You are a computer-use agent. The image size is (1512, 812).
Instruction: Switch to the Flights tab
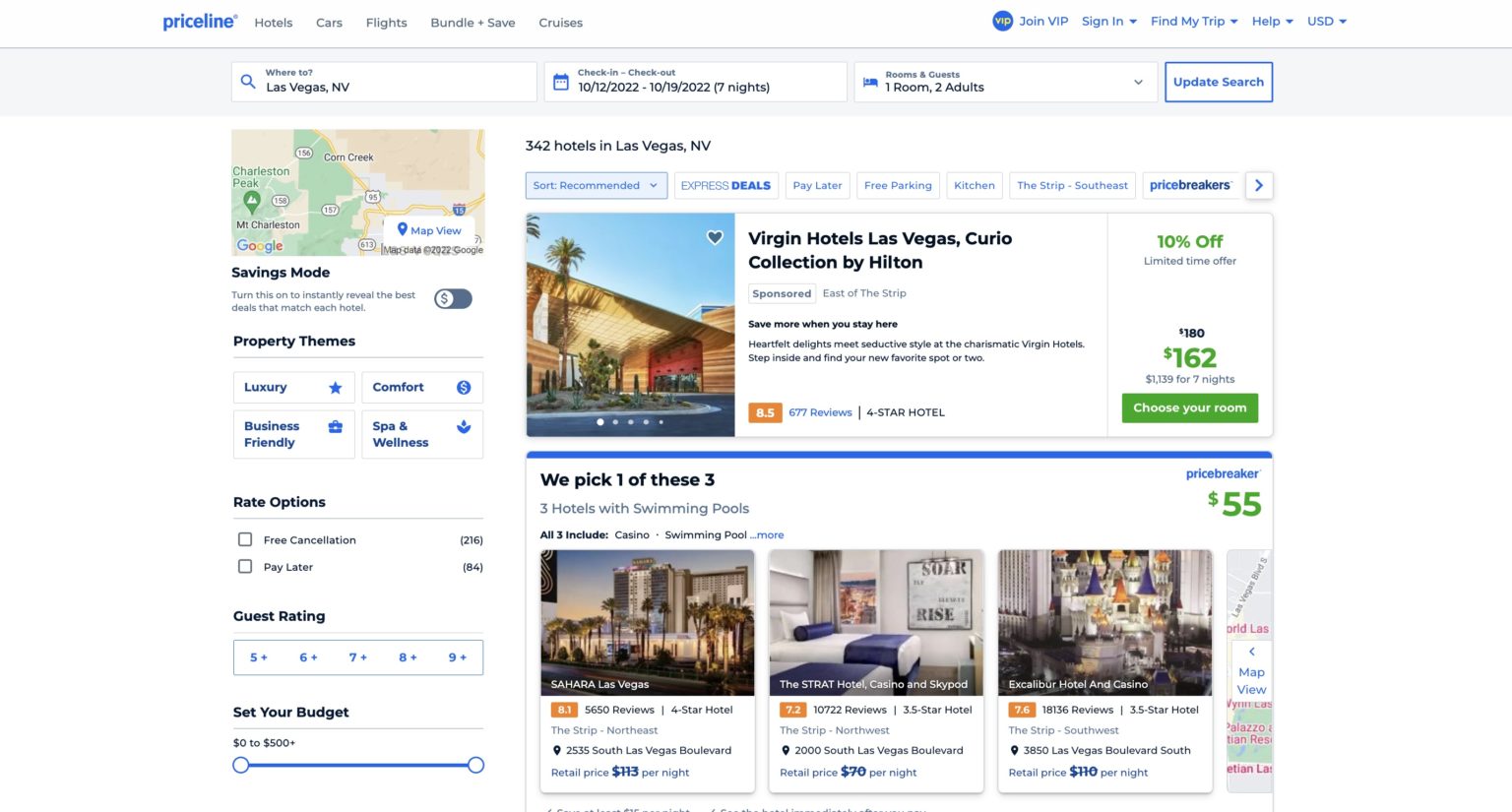pyautogui.click(x=386, y=23)
